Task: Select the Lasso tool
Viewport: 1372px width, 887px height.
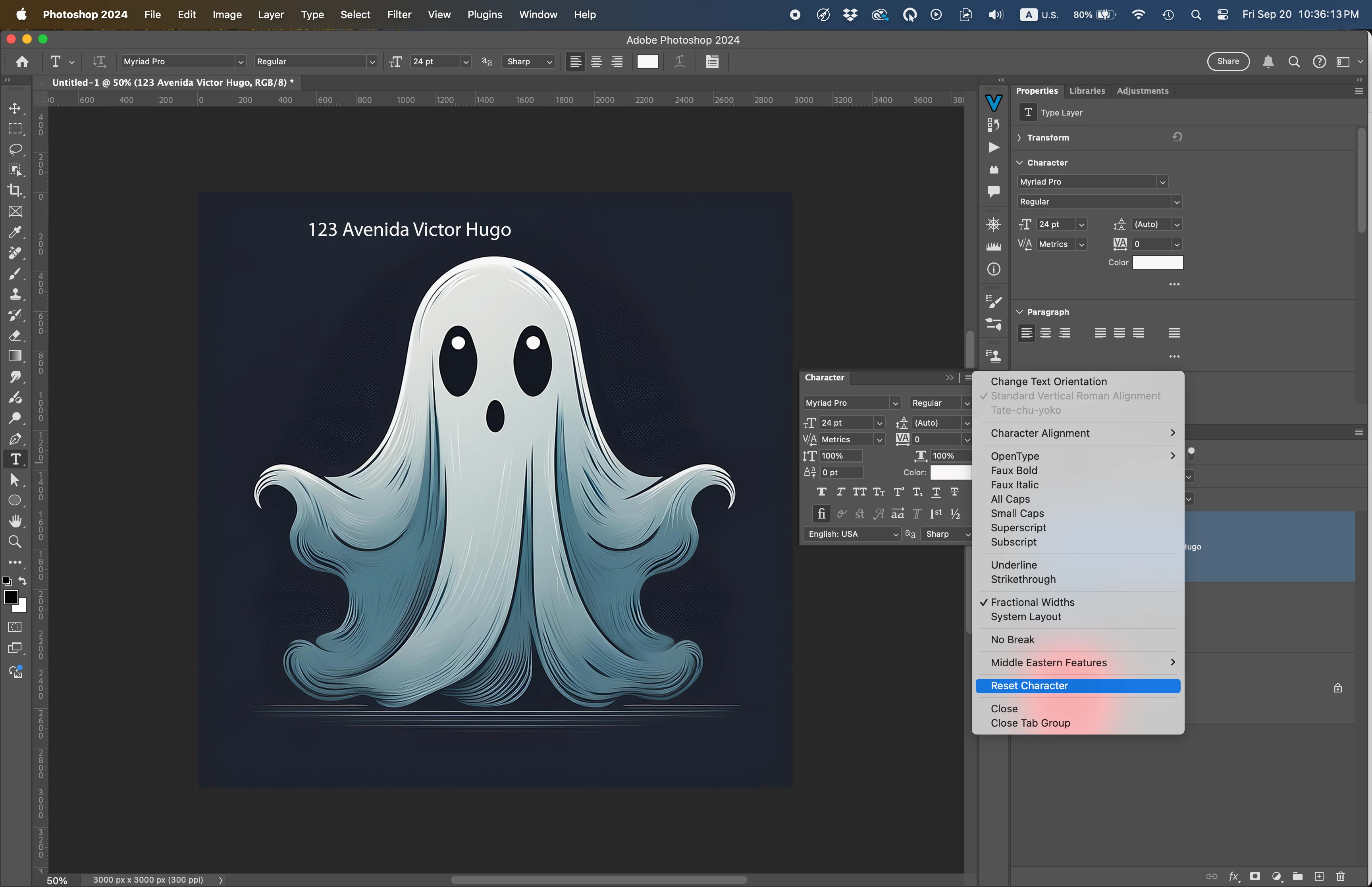Action: coord(15,149)
